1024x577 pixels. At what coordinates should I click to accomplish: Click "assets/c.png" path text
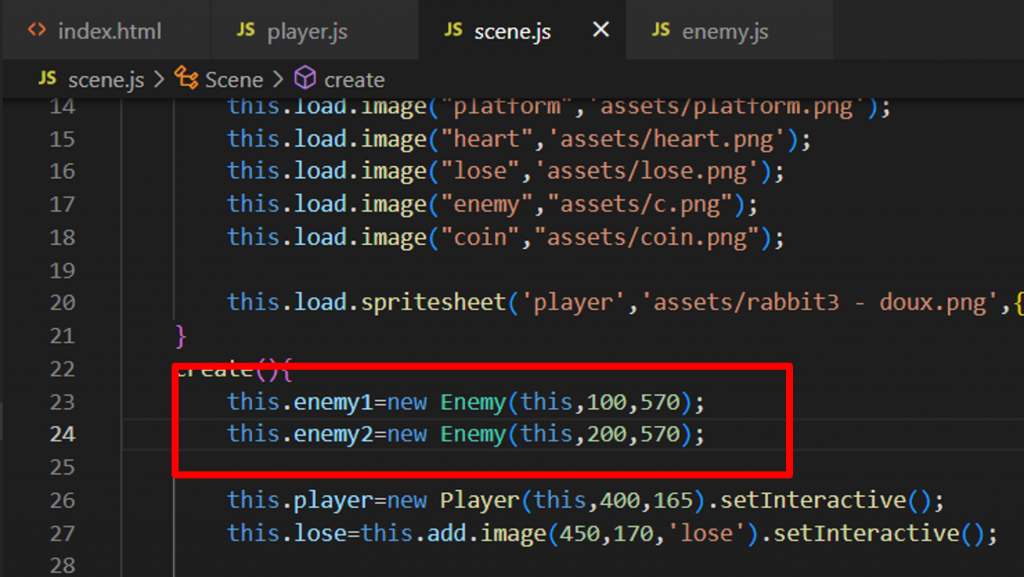coord(641,204)
